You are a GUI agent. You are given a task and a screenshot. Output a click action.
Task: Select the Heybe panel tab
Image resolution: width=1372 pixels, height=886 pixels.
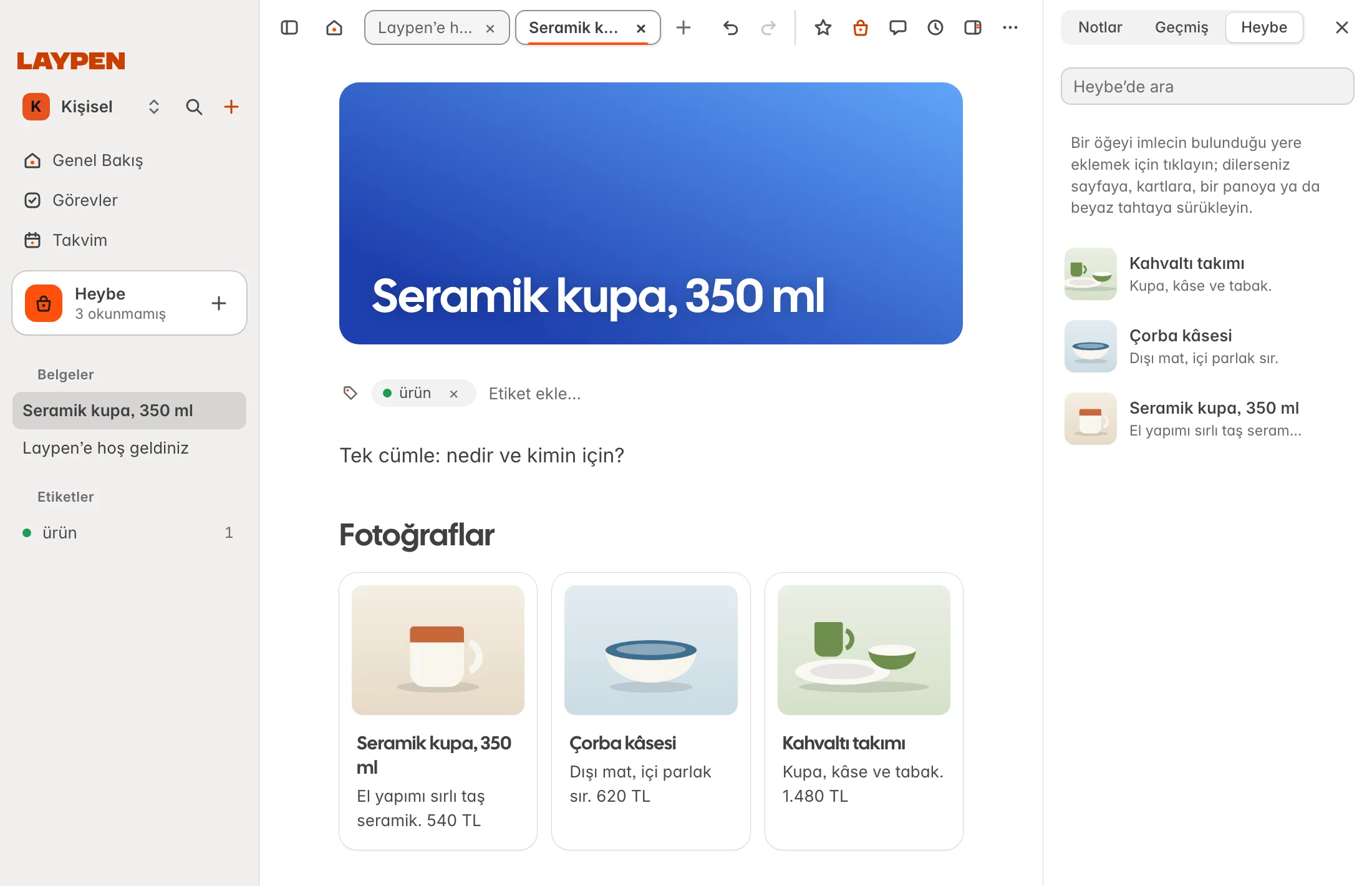[1264, 27]
